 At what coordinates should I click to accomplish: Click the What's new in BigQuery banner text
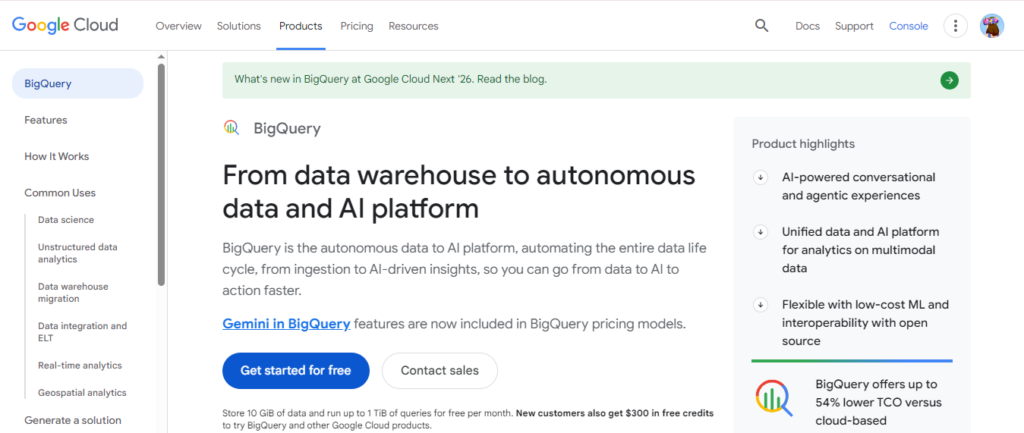click(391, 80)
